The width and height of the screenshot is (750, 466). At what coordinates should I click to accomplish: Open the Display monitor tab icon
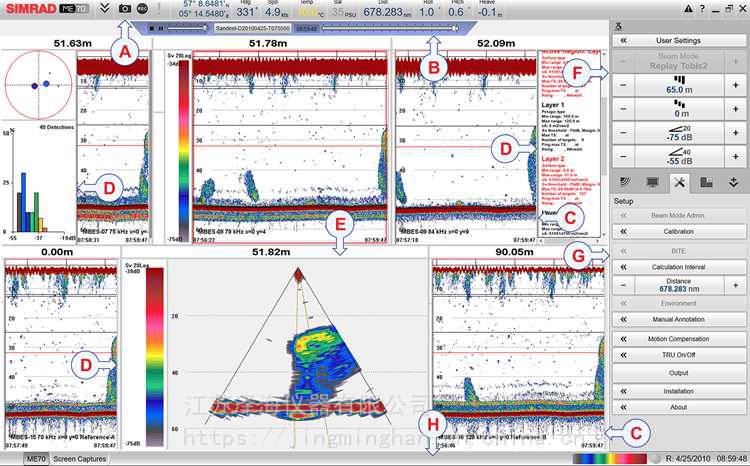click(652, 182)
